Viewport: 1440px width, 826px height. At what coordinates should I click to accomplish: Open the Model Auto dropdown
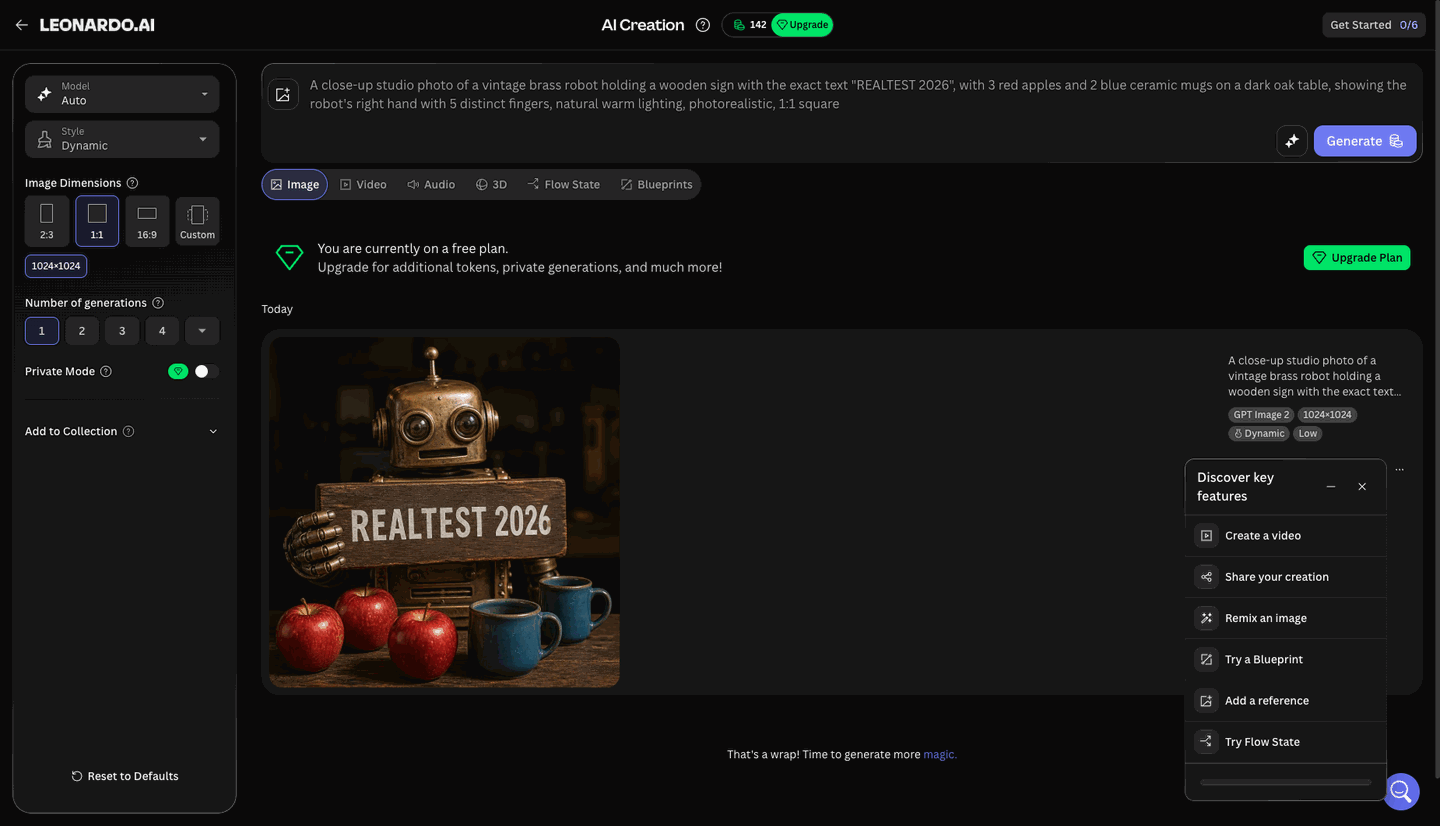[x=122, y=94]
